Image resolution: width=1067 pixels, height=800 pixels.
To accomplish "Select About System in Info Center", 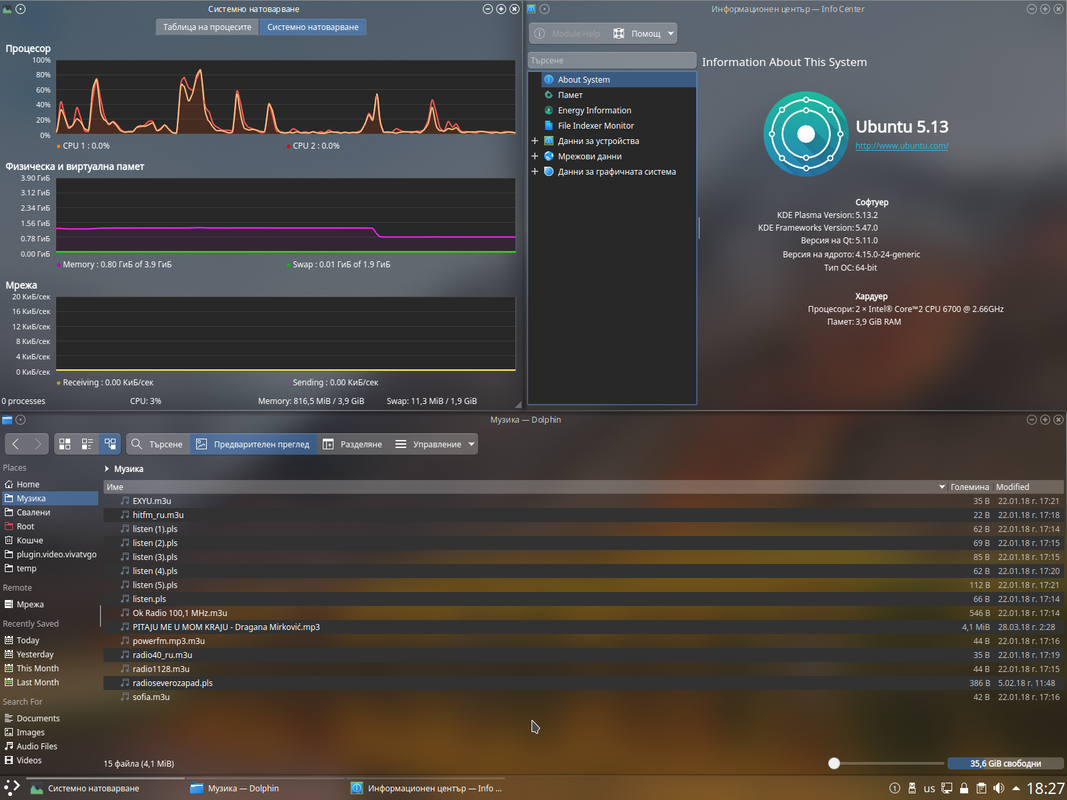I will pos(619,80).
